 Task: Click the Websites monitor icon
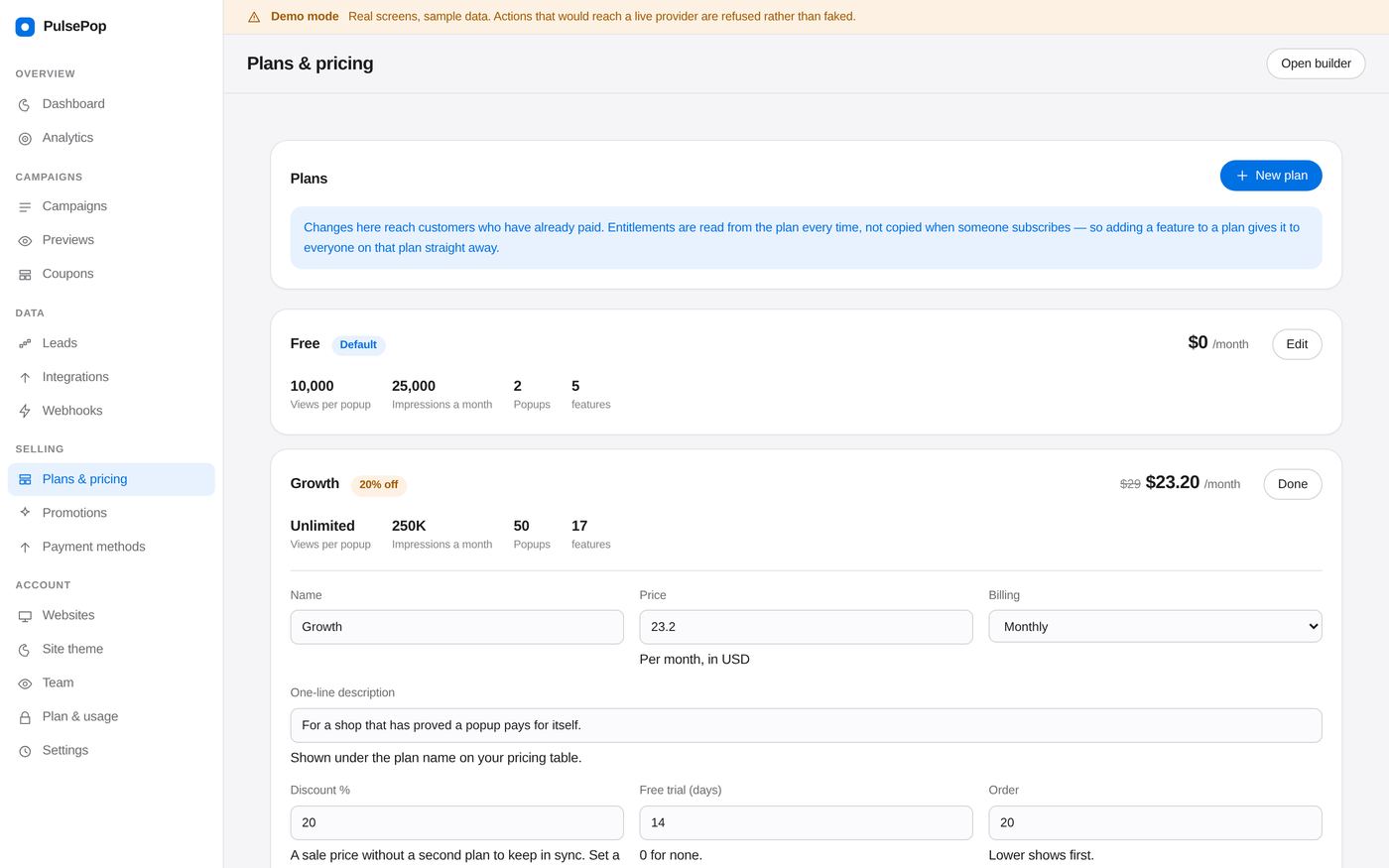point(25,616)
